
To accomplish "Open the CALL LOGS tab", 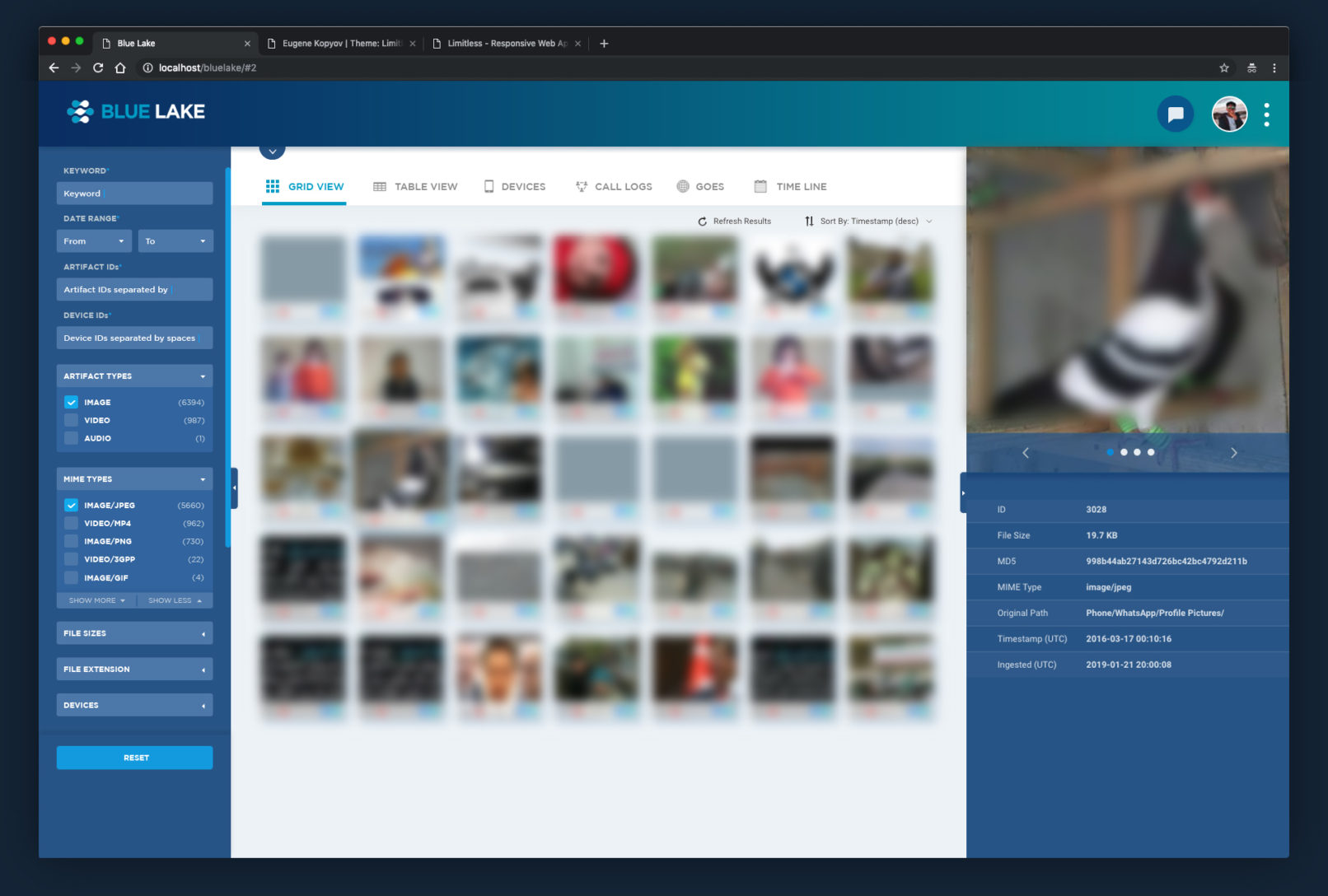I will pos(614,187).
